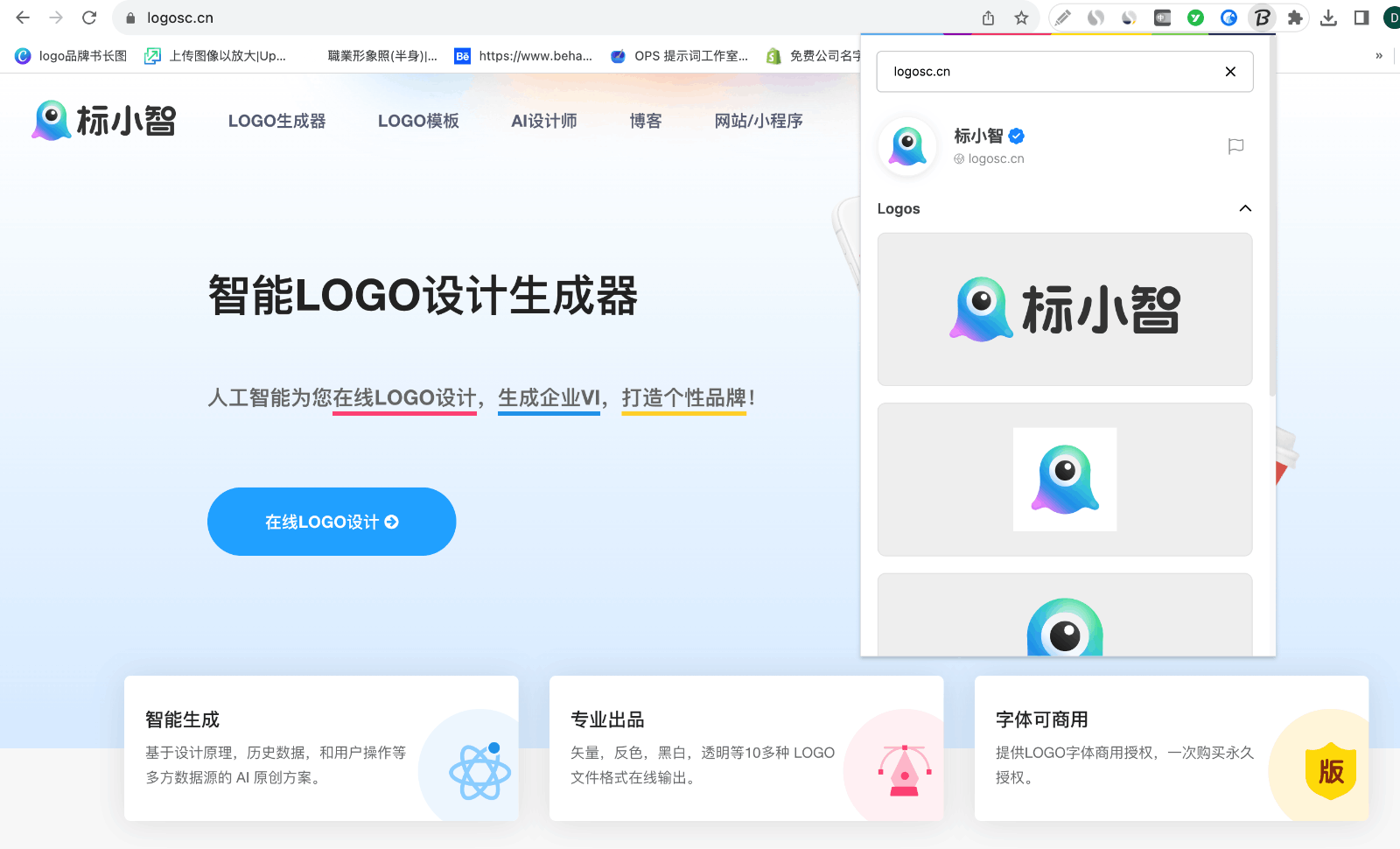Open the green V extension icon
The image size is (1400, 849).
1195,18
